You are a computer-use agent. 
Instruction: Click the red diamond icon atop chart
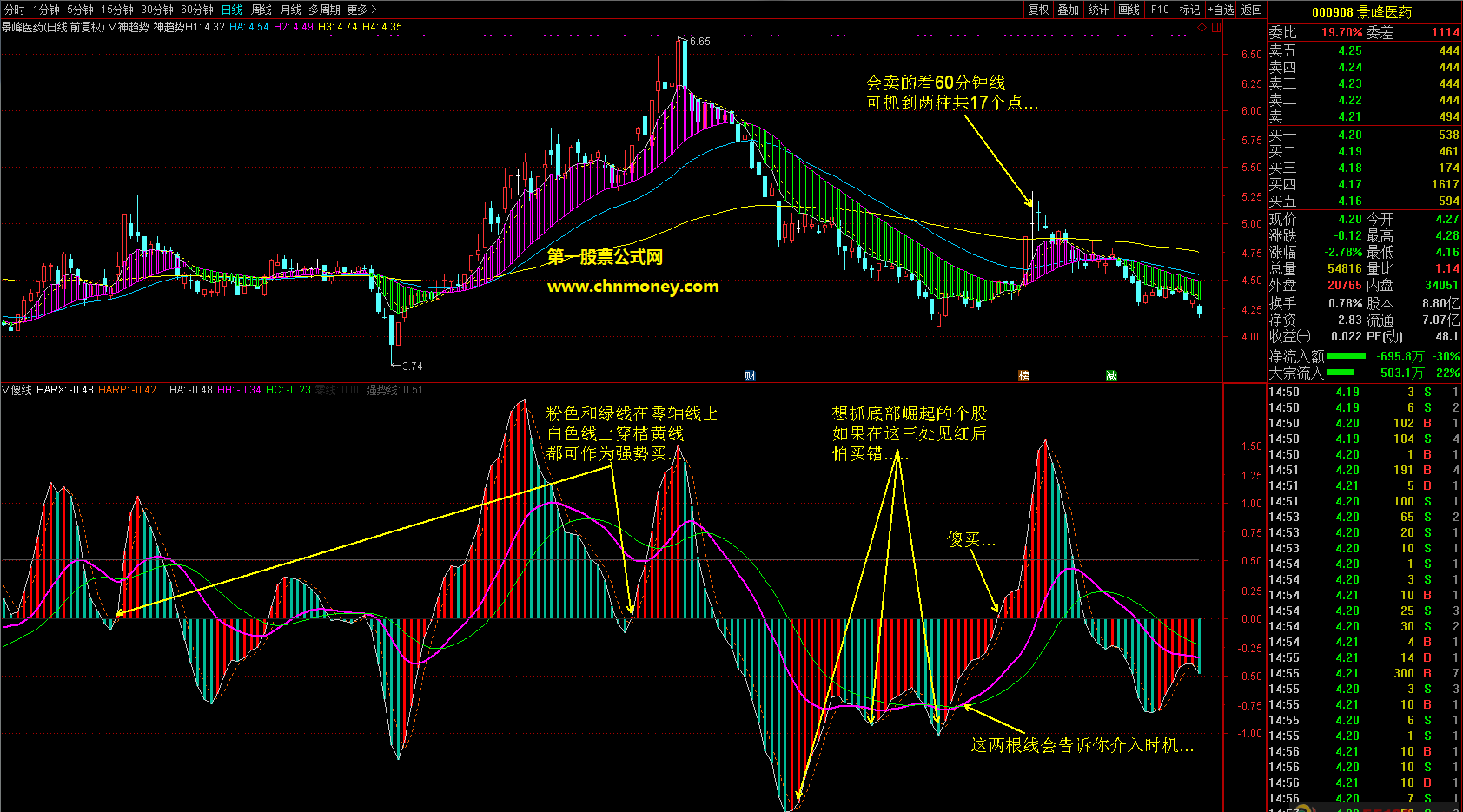(1202, 27)
